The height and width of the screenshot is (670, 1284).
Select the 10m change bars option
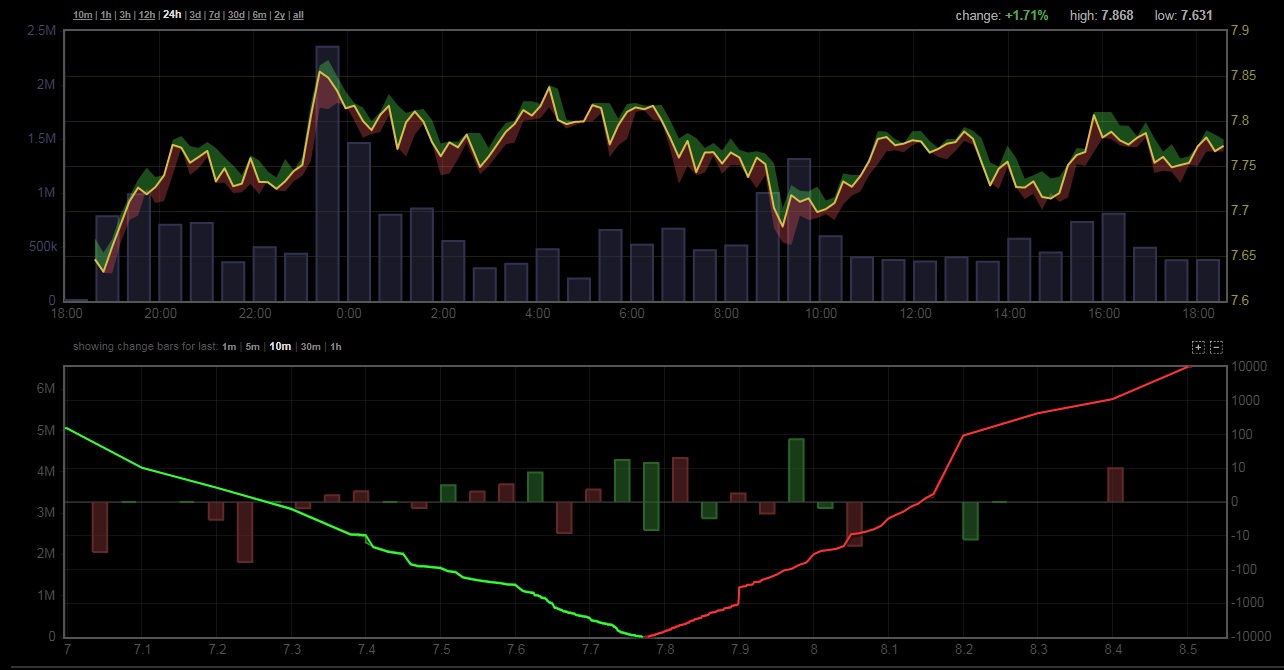[x=280, y=347]
